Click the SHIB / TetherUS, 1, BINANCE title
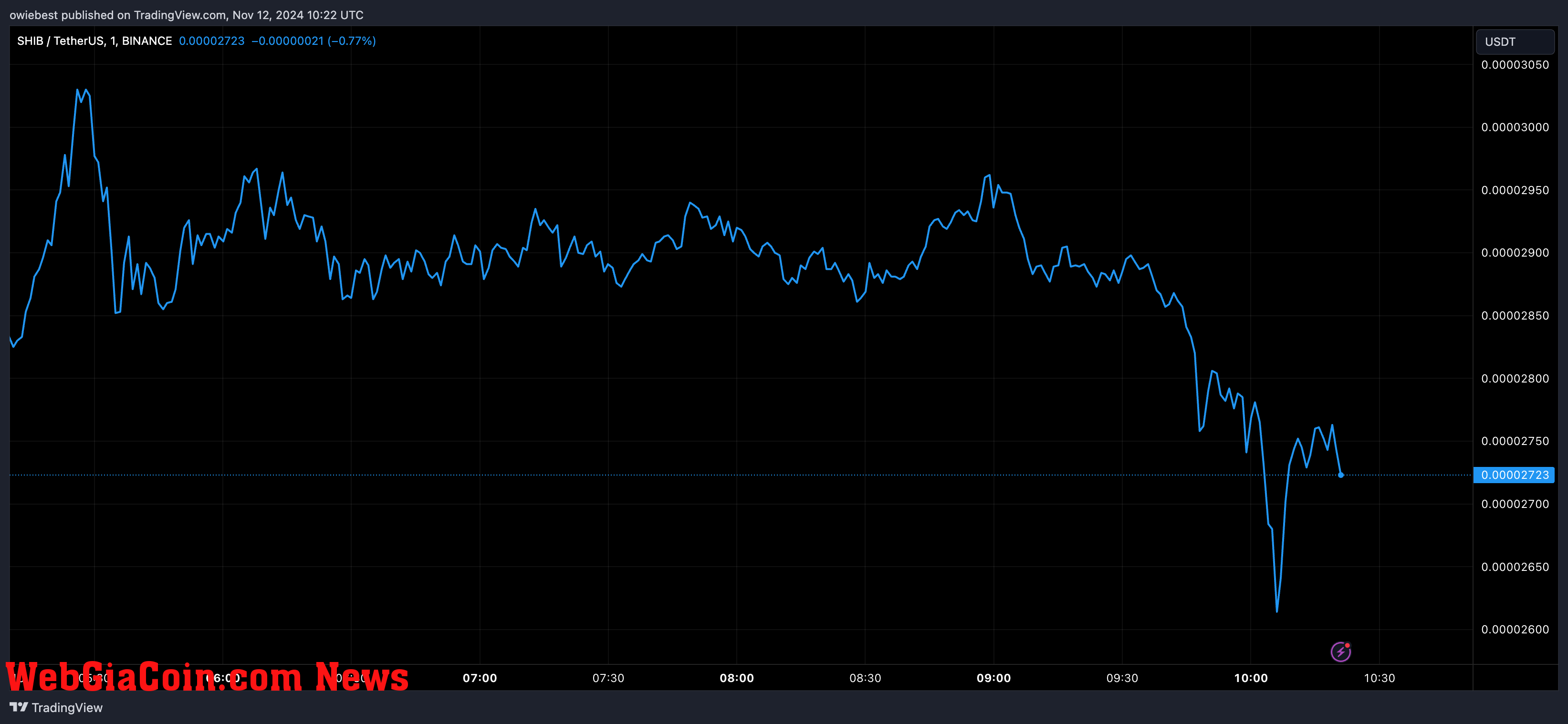1568x724 pixels. [x=94, y=41]
